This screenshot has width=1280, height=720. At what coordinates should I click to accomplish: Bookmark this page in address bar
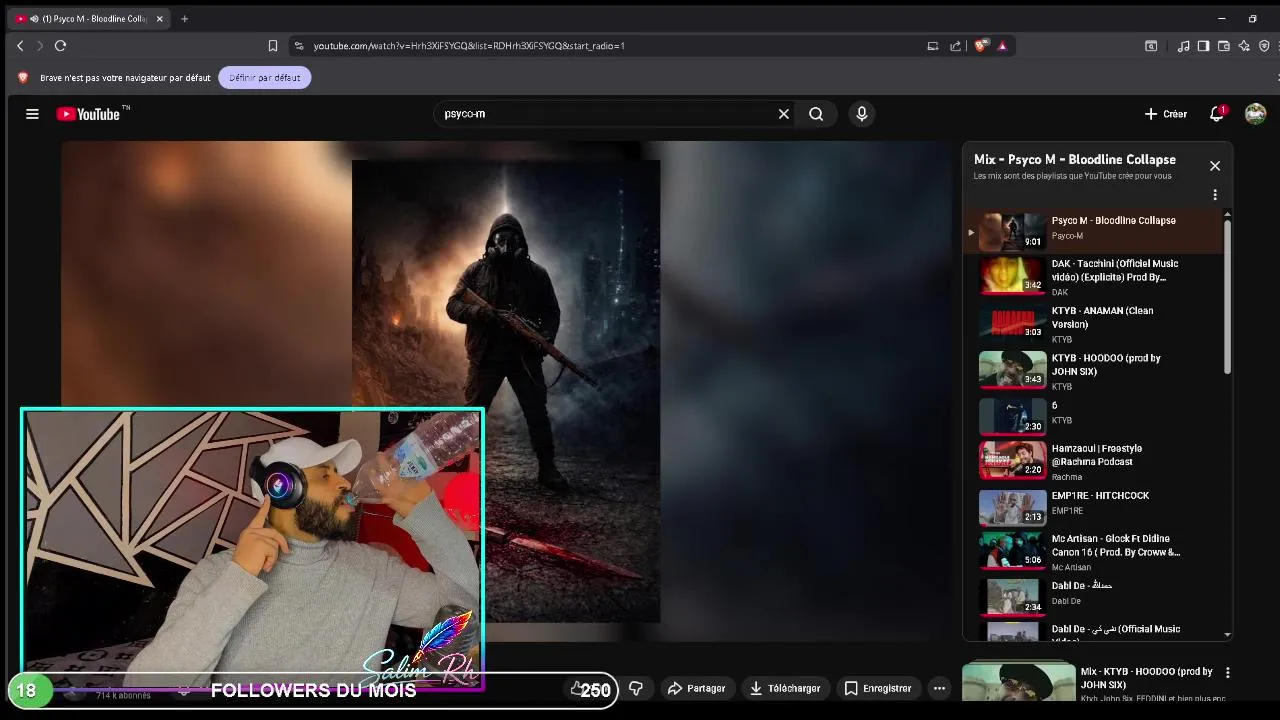point(272,46)
